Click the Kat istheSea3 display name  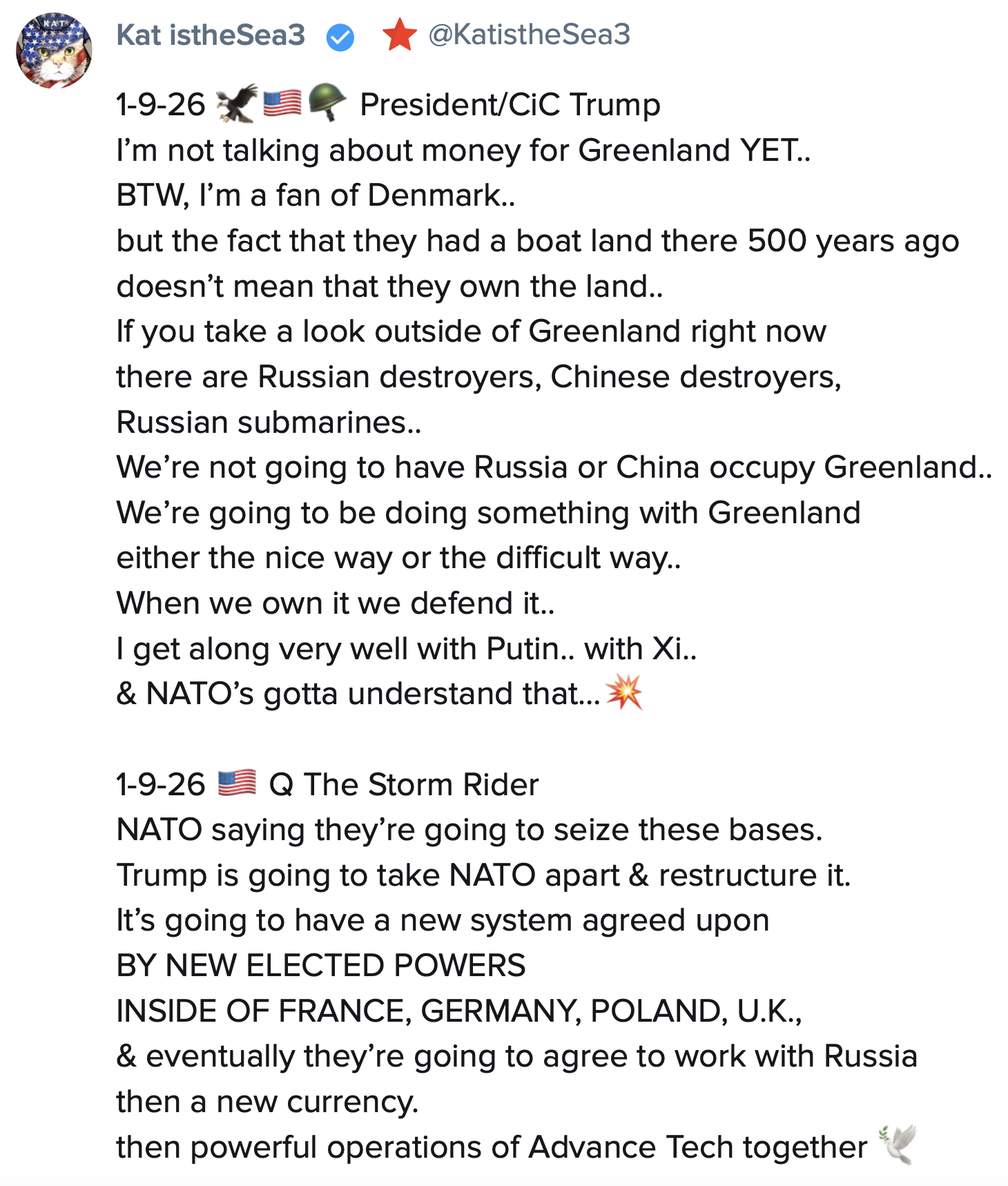click(211, 35)
